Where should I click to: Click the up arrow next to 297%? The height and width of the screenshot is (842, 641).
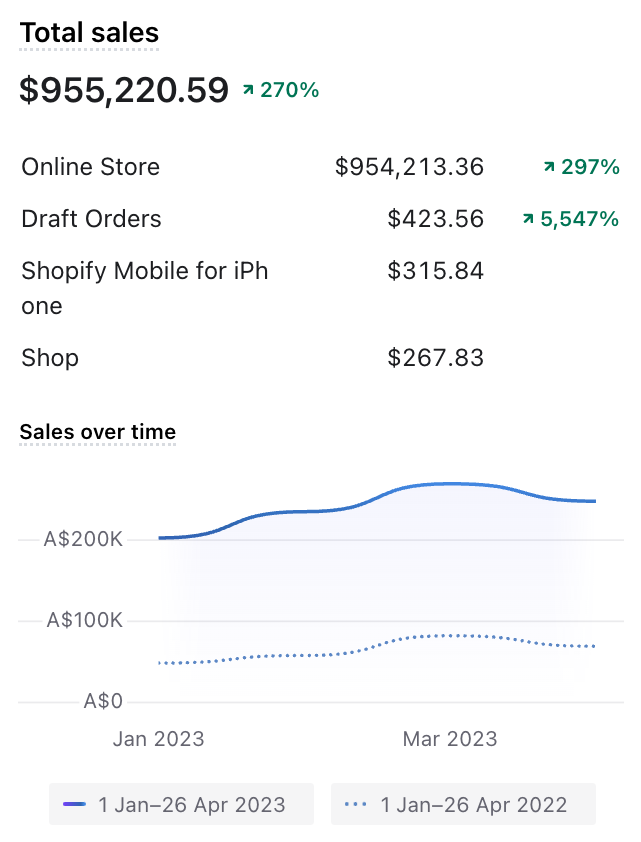click(x=549, y=167)
